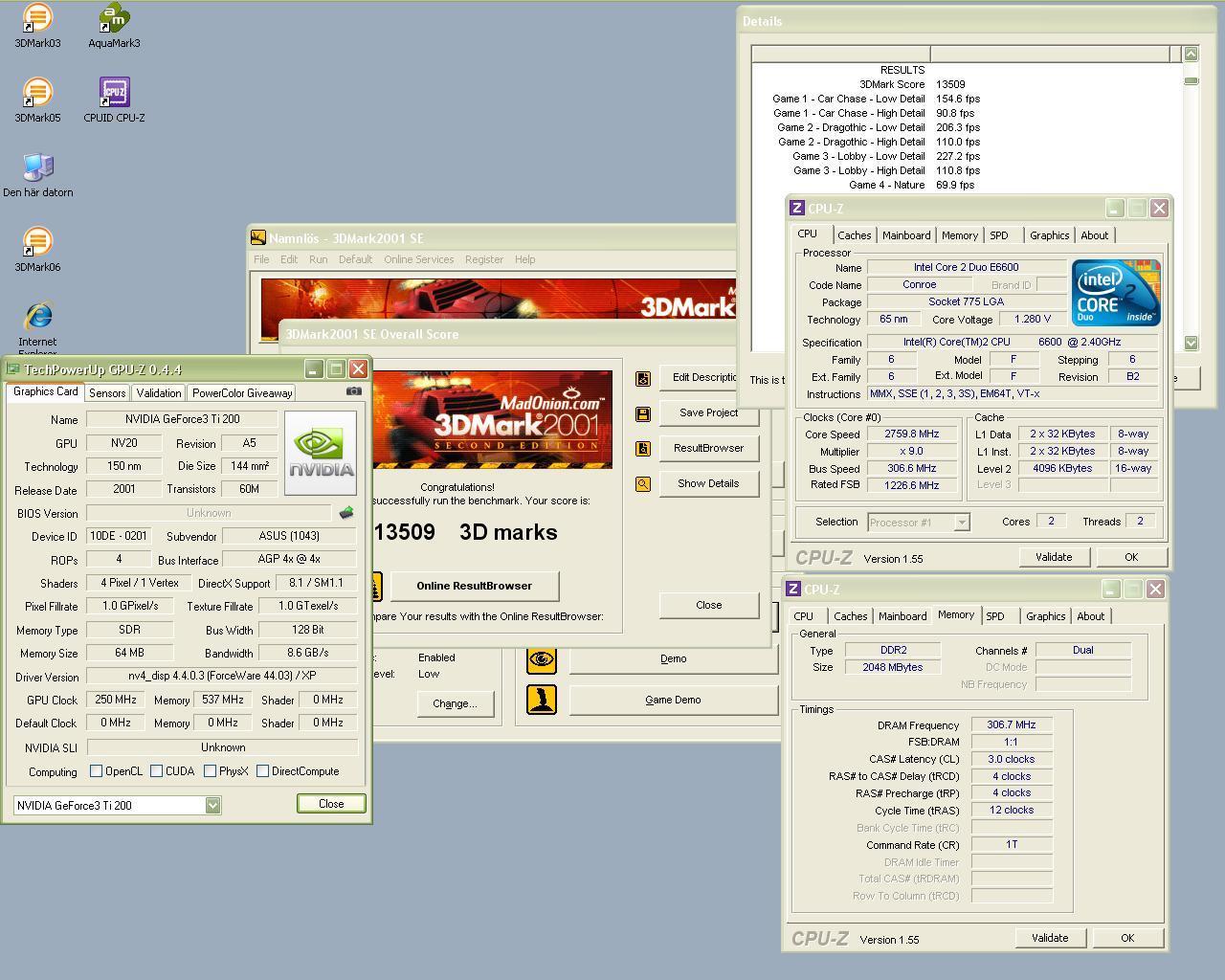Open the 3DMark03 desktop shortcut

[37, 26]
